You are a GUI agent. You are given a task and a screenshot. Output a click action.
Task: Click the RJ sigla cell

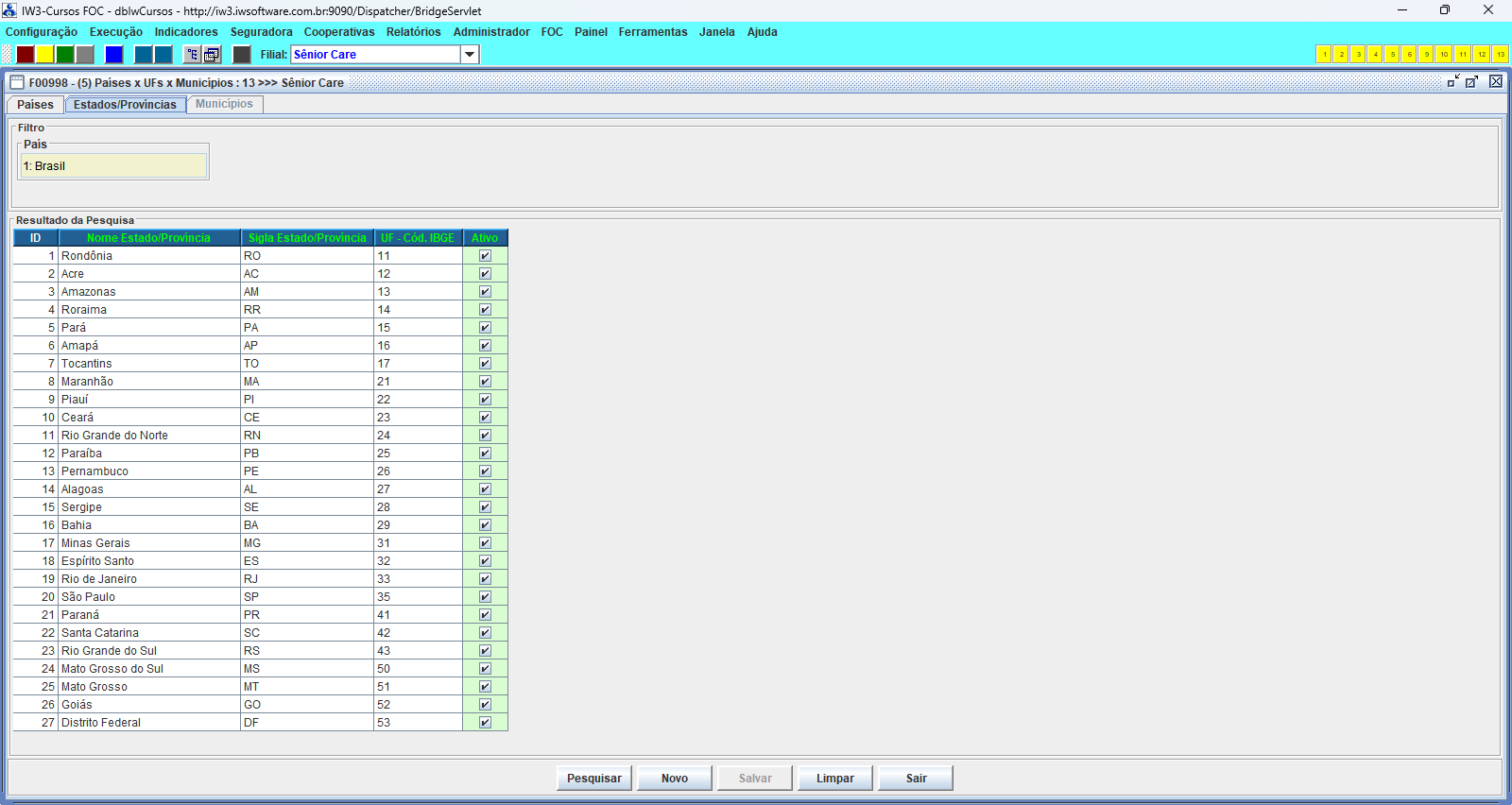307,579
